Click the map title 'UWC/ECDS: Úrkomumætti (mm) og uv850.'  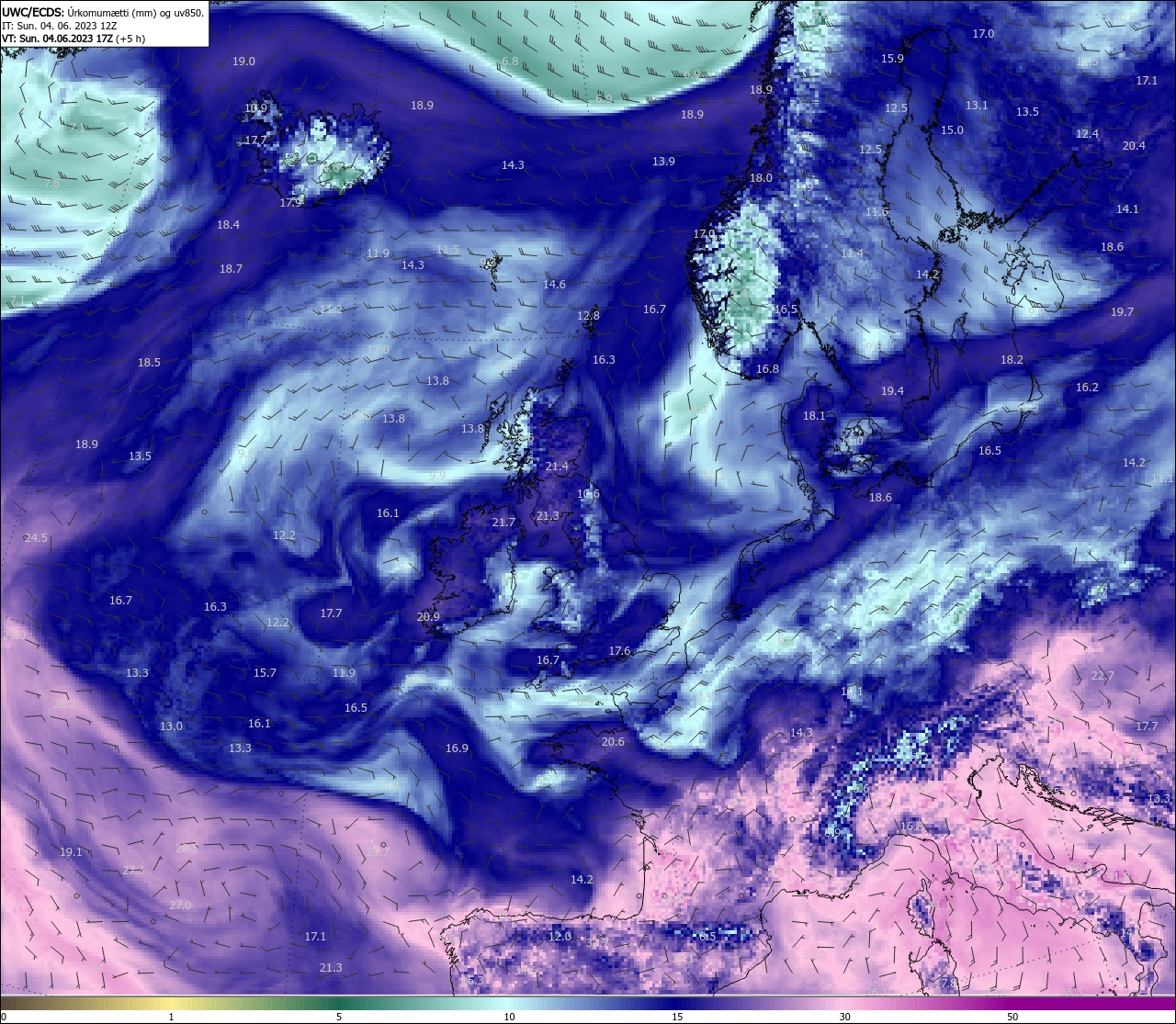click(103, 13)
